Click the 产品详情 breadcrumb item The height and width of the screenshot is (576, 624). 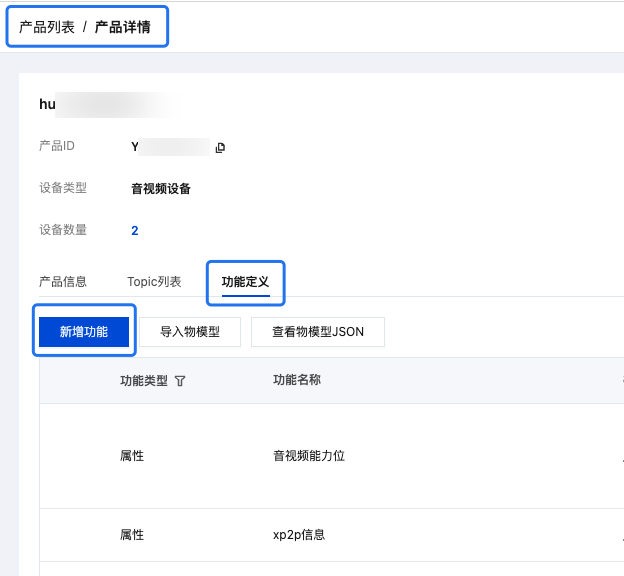123,27
